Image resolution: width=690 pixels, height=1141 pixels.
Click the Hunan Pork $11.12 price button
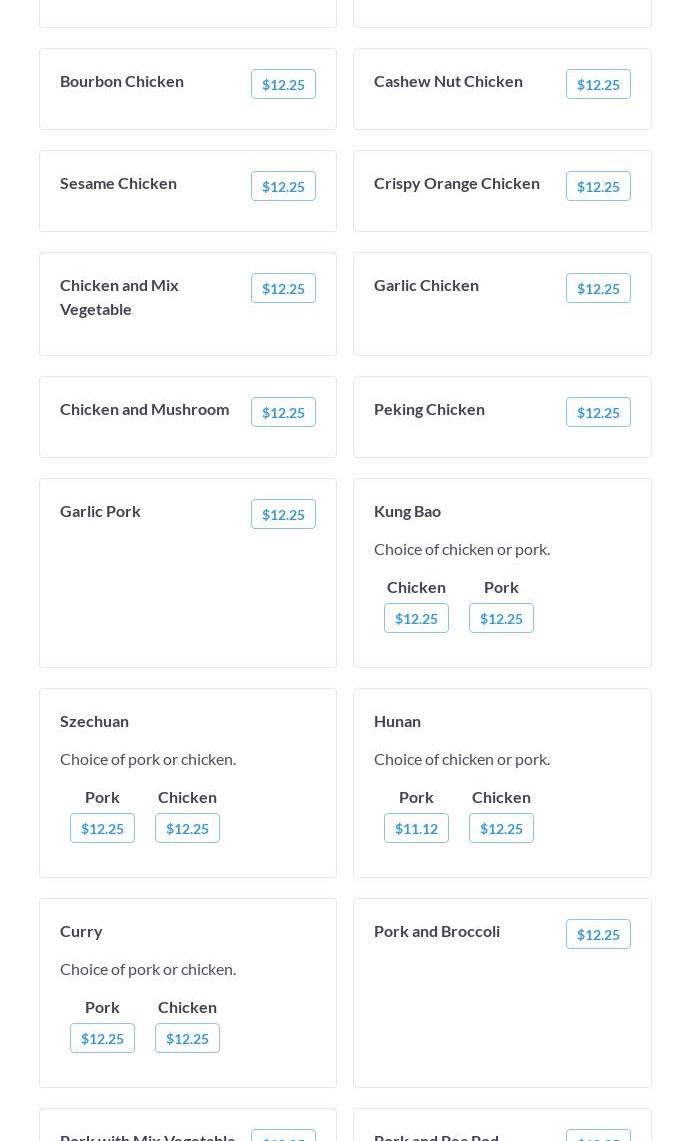click(x=416, y=829)
